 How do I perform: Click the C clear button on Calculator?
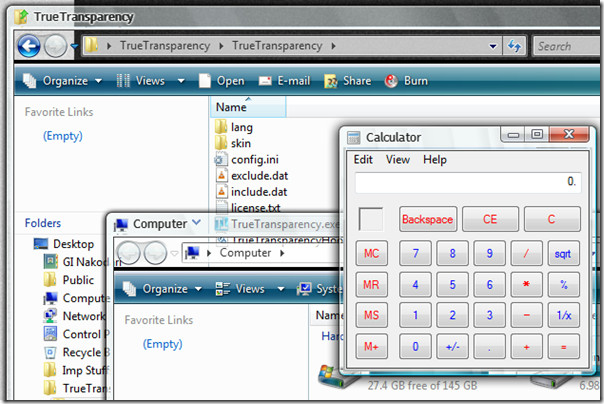[552, 219]
